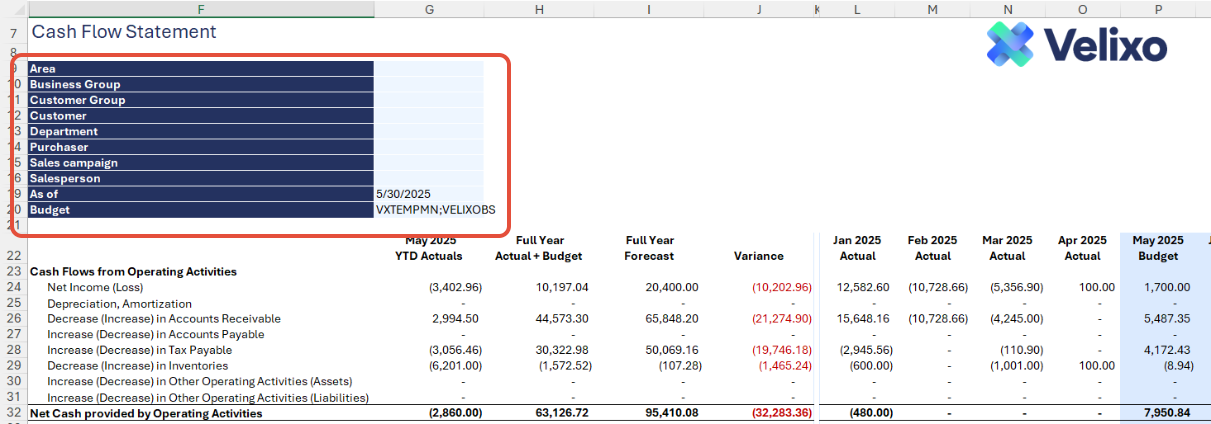This screenshot has height=424, width=1211.
Task: Click the Jan 2025 value 15,648.16
Action: coord(864,319)
